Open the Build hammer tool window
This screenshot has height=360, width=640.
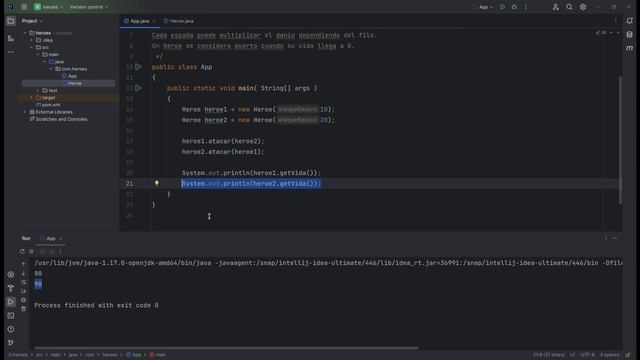click(x=11, y=288)
